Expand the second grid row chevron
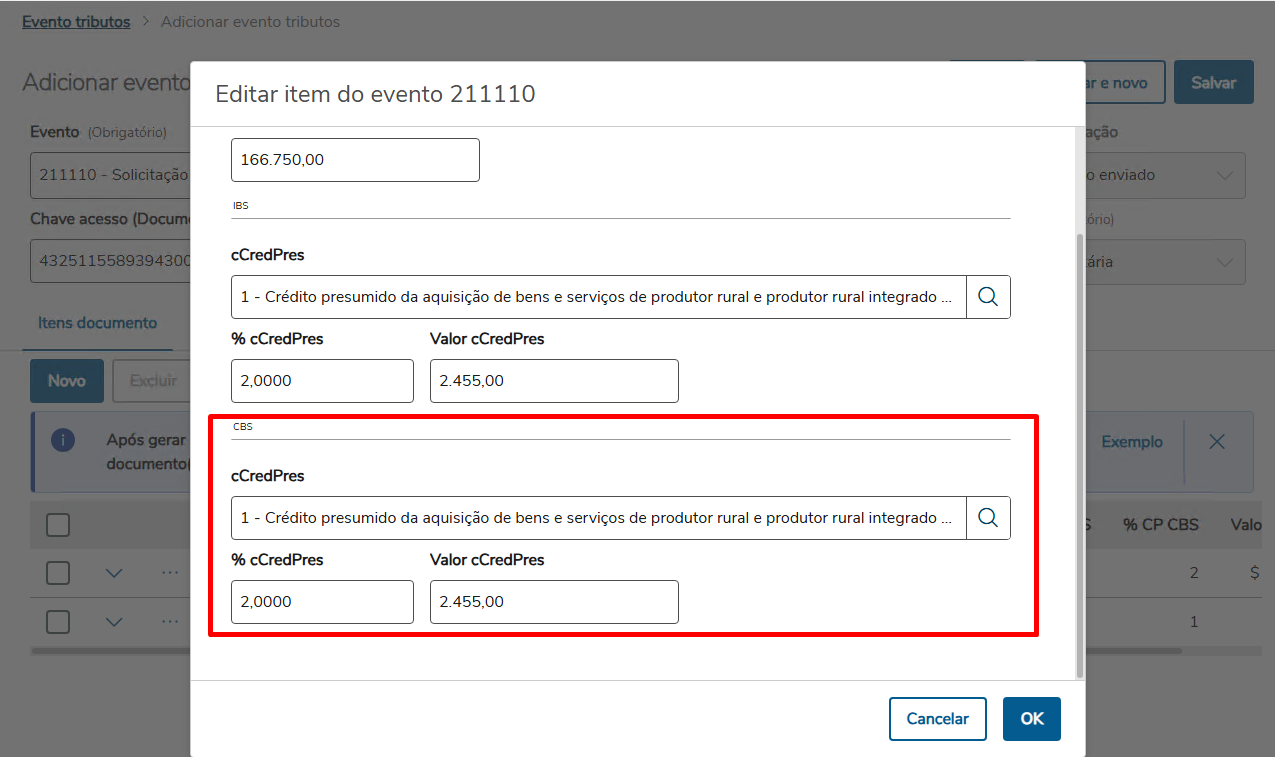The image size is (1275, 757). 114,622
